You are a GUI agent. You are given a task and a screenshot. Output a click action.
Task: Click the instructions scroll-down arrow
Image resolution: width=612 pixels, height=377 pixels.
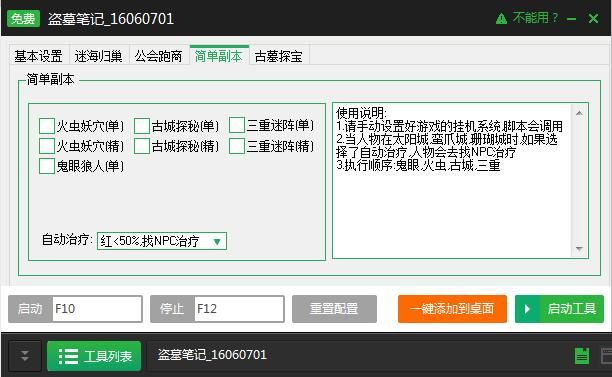click(x=579, y=249)
